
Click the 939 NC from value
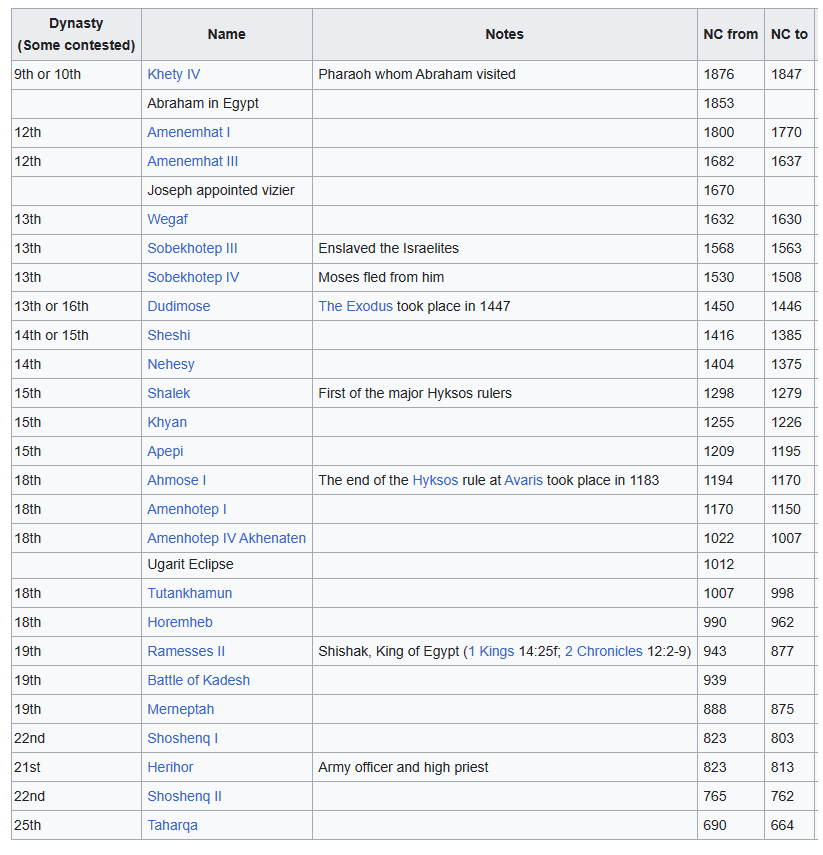[x=715, y=680]
